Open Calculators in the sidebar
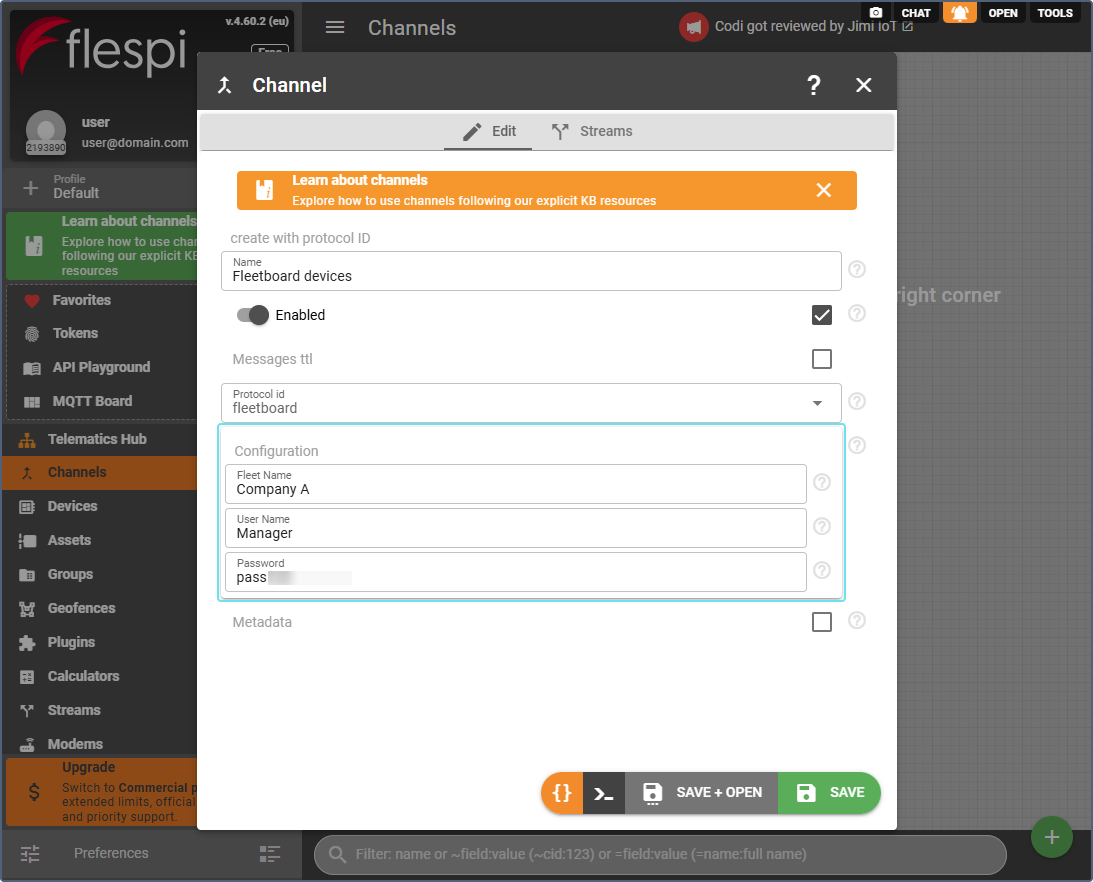1093x882 pixels. point(100,676)
